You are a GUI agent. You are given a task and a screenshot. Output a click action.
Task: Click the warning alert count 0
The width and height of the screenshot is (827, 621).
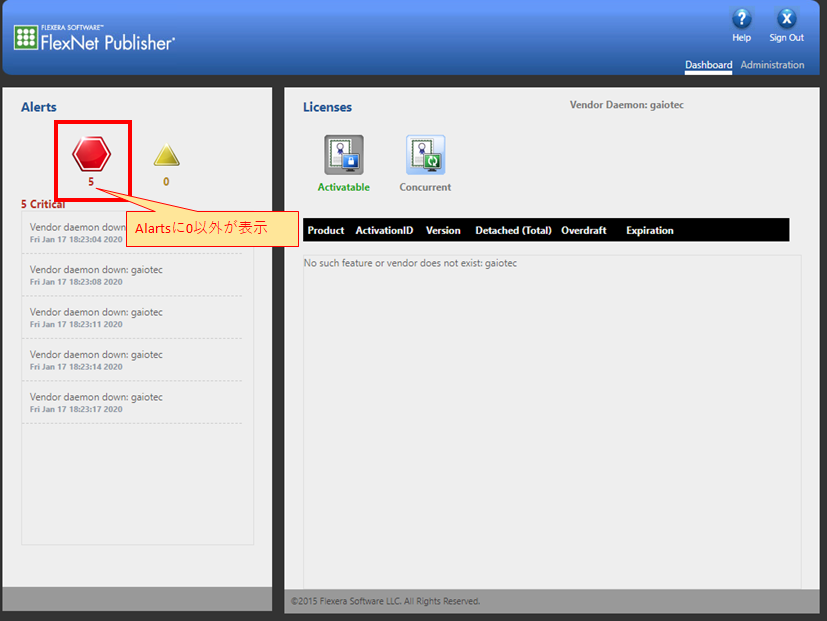pyautogui.click(x=166, y=182)
